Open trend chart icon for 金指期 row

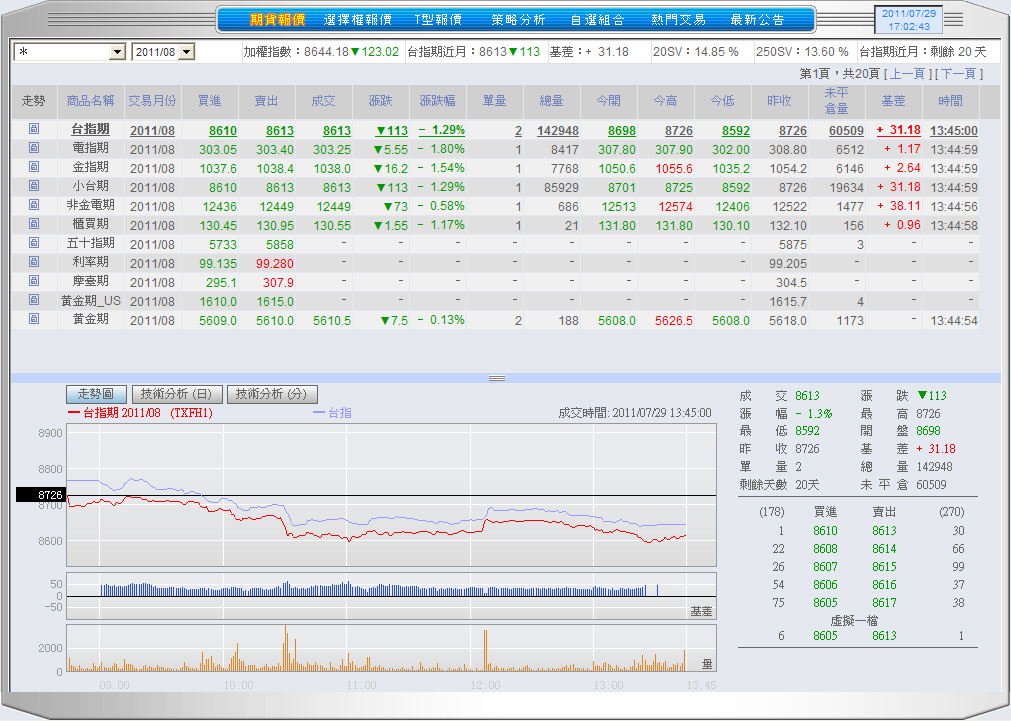click(34, 167)
